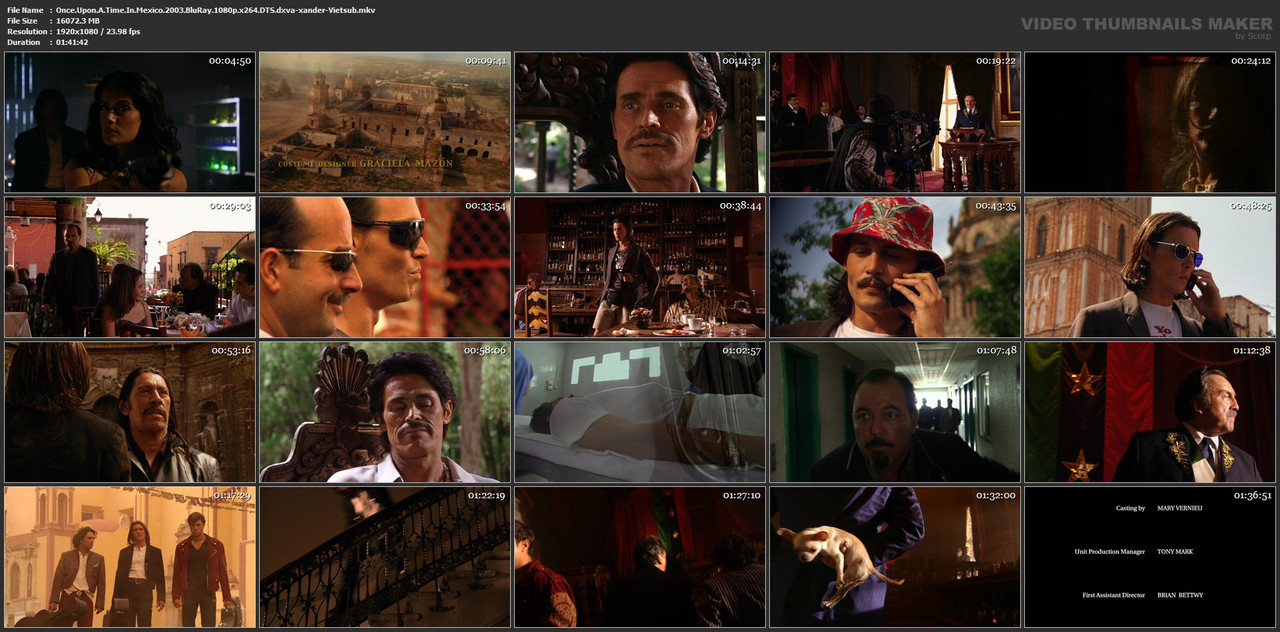Viewport: 1280px width, 632px height.
Task: Open the bar scene frame 00:38:44
Action: [x=640, y=267]
